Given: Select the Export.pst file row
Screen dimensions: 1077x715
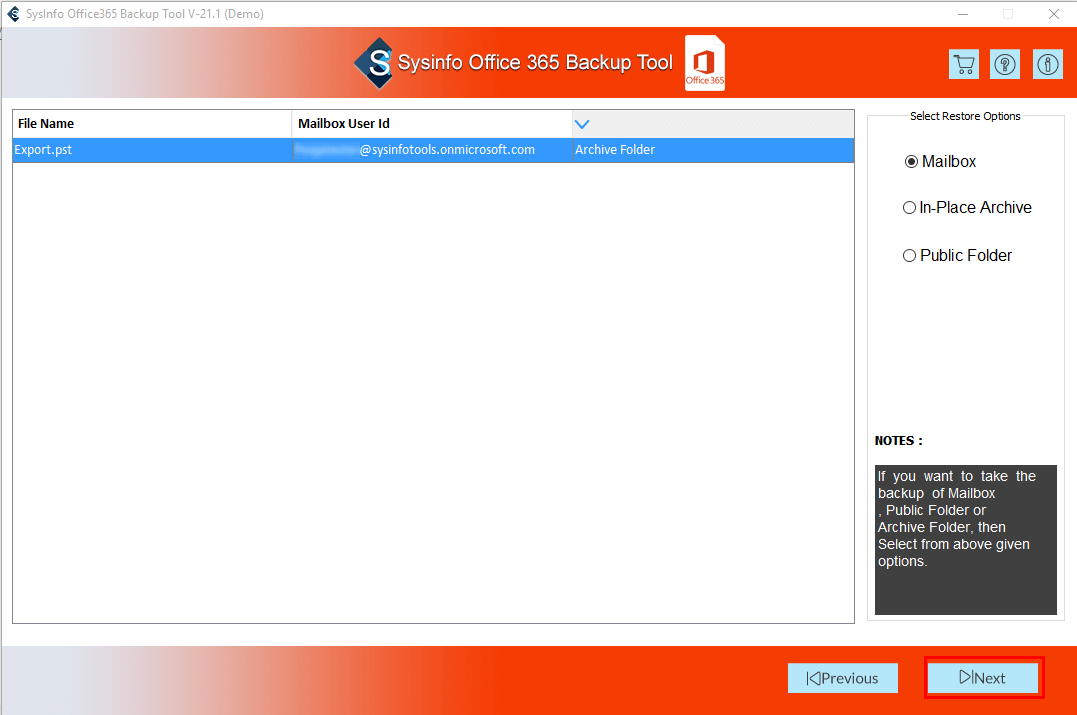Looking at the screenshot, I should pyautogui.click(x=433, y=150).
